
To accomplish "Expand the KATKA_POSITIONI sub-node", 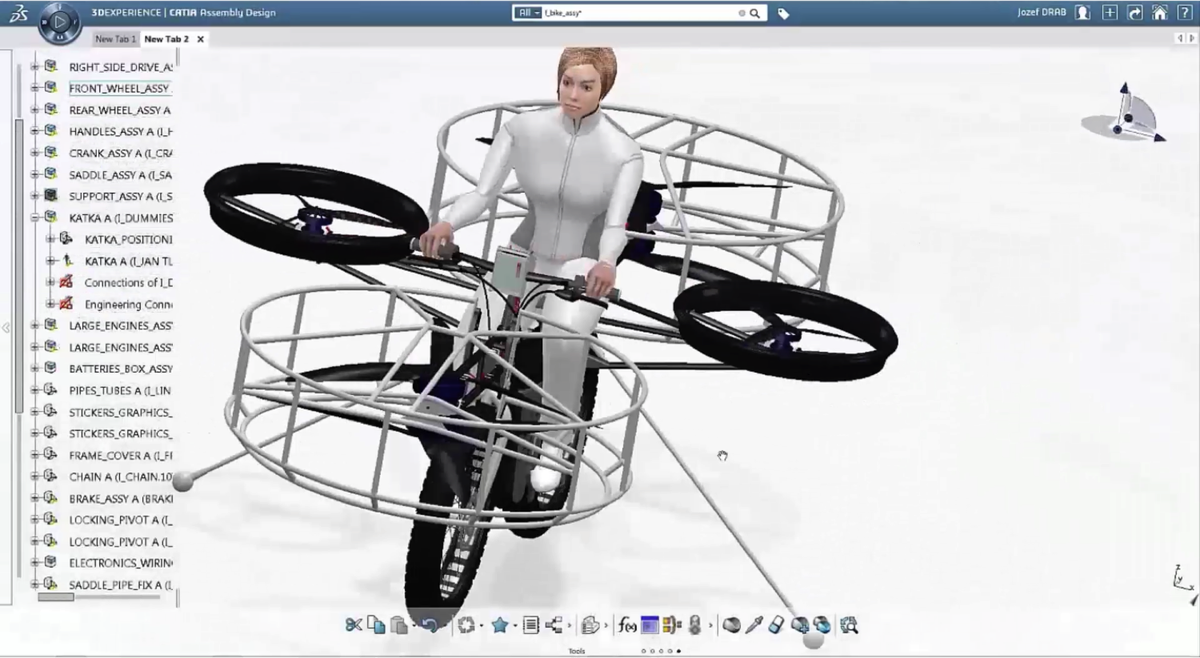I will 50,239.
